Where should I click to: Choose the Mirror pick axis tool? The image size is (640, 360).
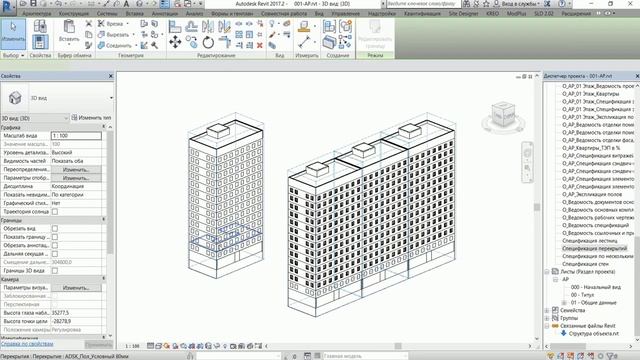(x=208, y=27)
